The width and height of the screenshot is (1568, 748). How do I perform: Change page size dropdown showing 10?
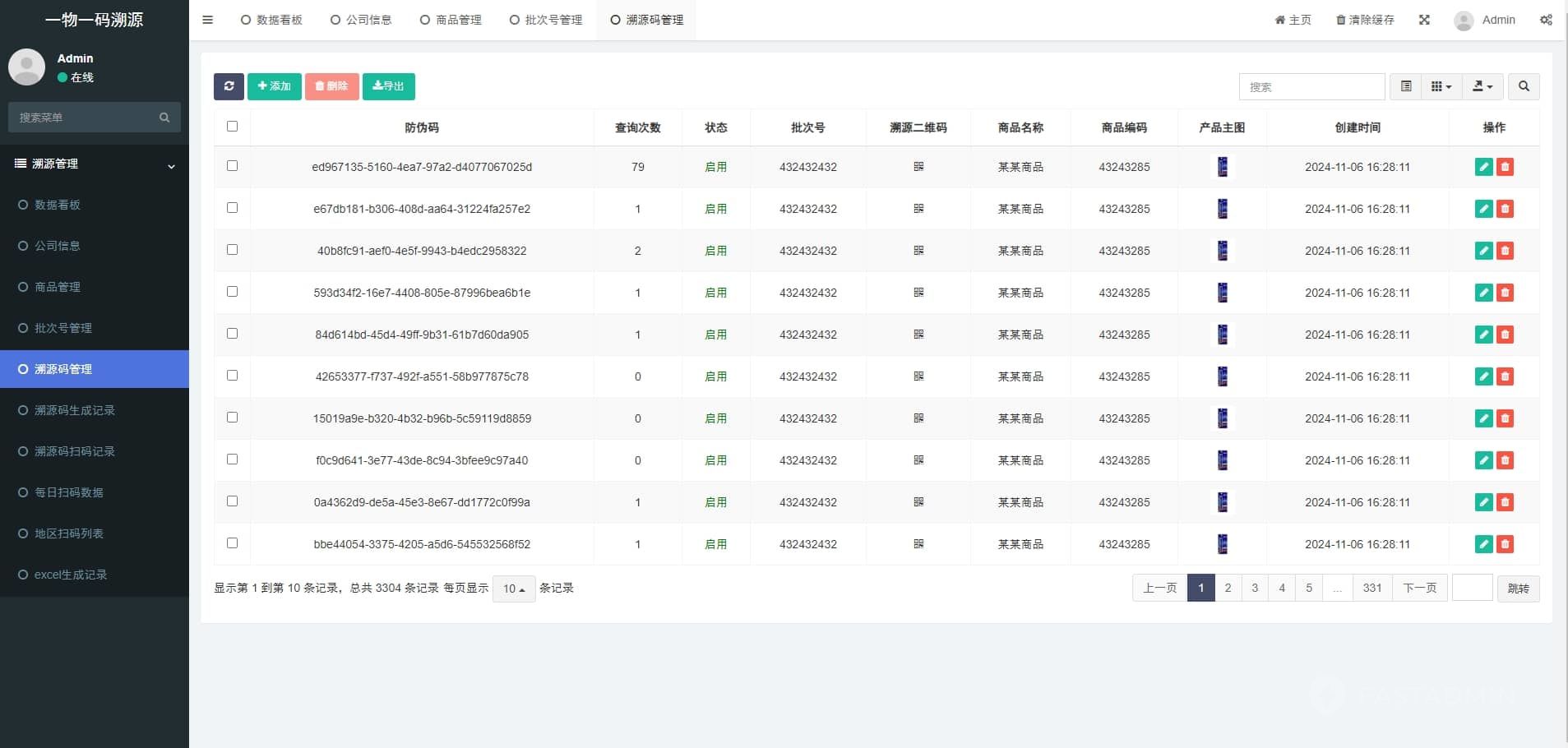514,589
